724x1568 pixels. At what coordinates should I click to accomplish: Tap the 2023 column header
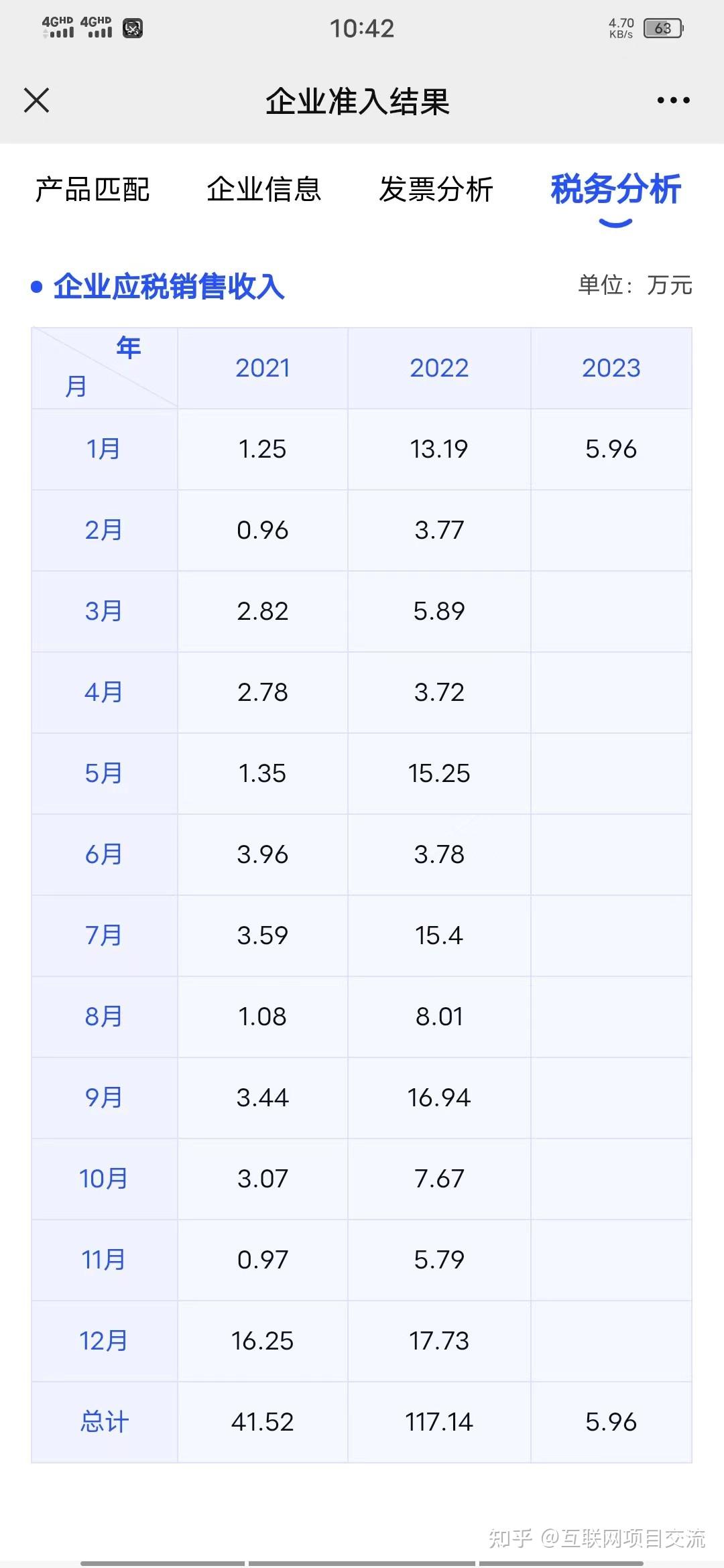click(611, 368)
